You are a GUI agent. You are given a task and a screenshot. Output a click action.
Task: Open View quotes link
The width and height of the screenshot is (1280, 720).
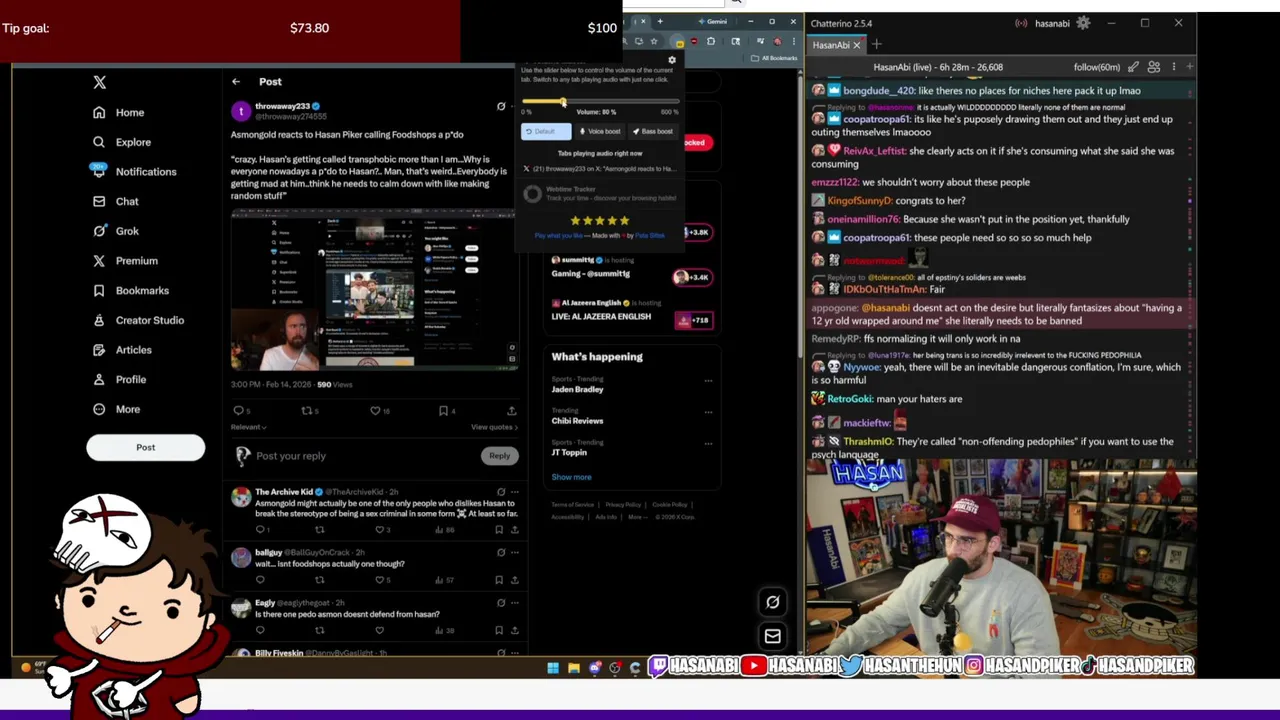(x=494, y=427)
